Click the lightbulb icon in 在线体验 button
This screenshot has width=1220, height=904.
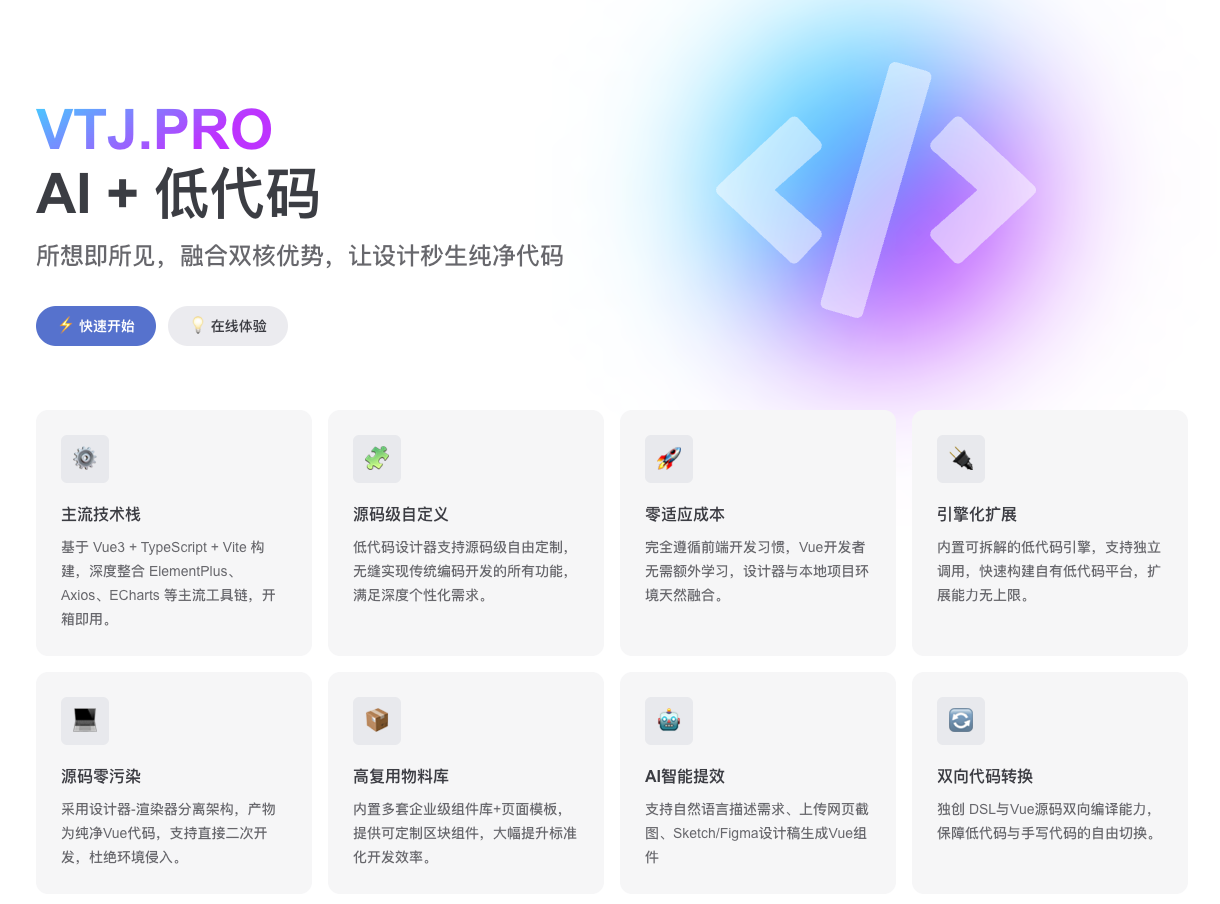pos(197,325)
